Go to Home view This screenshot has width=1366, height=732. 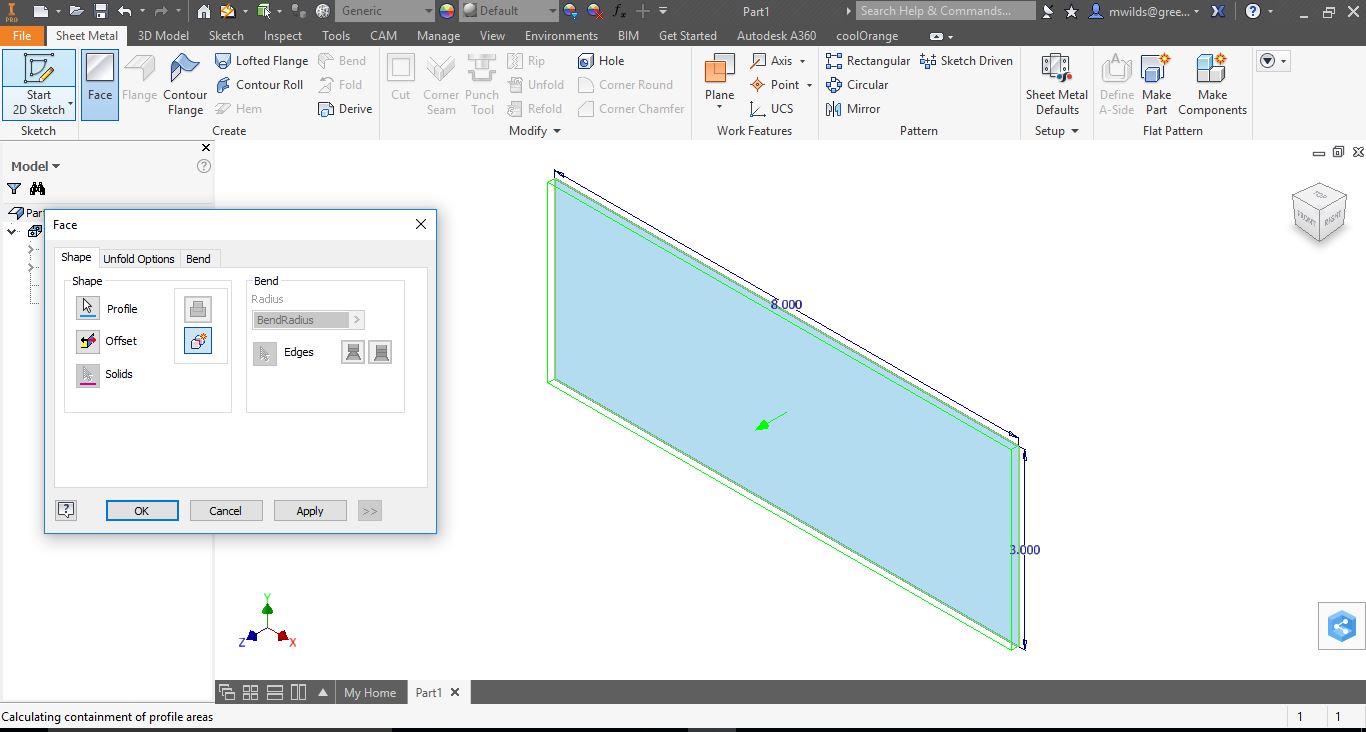(x=204, y=11)
